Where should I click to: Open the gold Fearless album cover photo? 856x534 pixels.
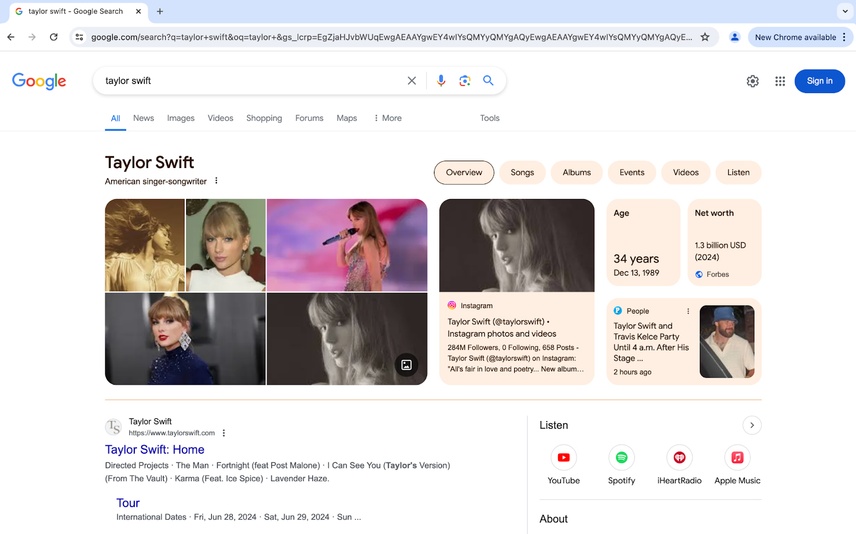click(x=145, y=245)
